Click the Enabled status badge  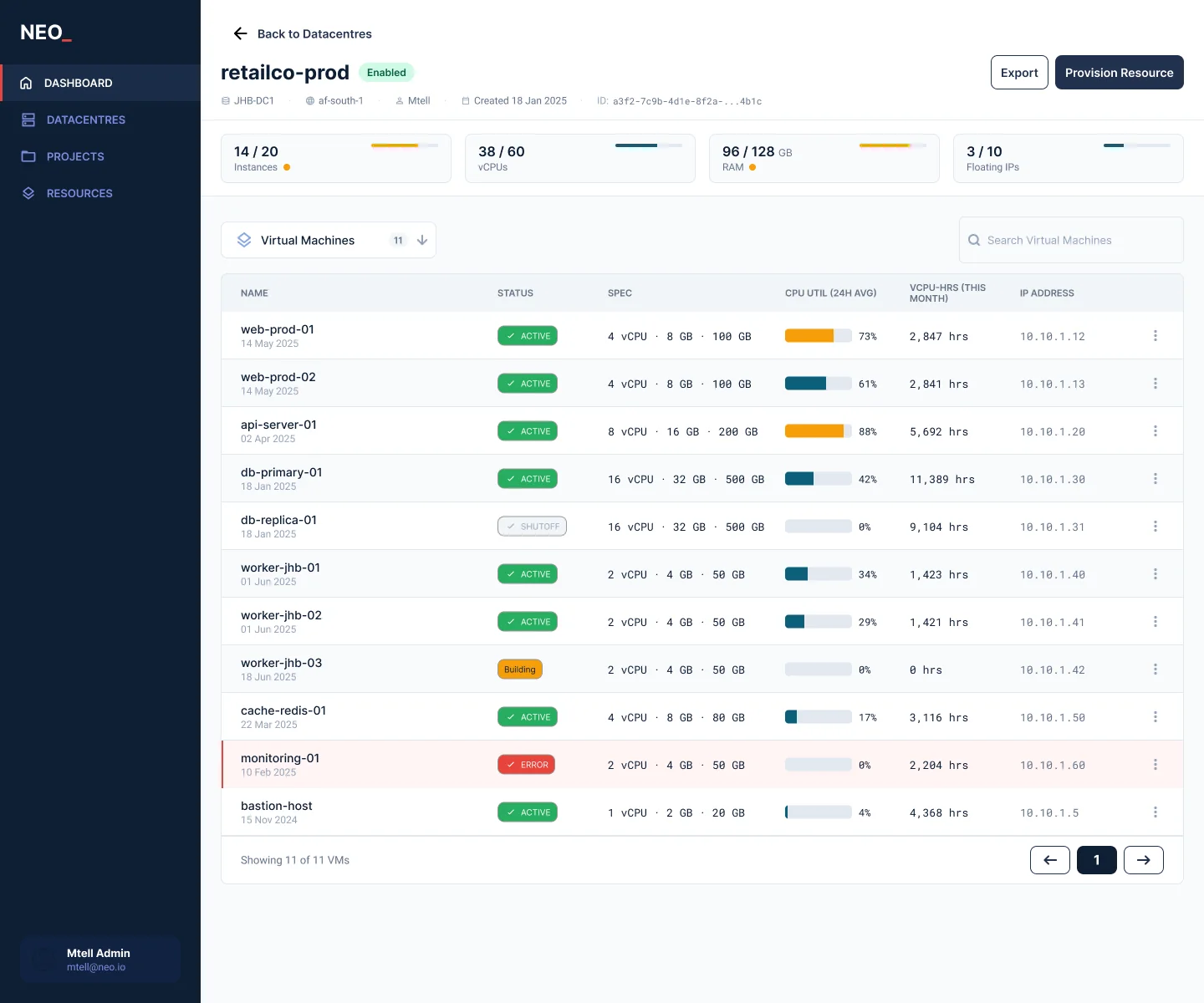(386, 73)
